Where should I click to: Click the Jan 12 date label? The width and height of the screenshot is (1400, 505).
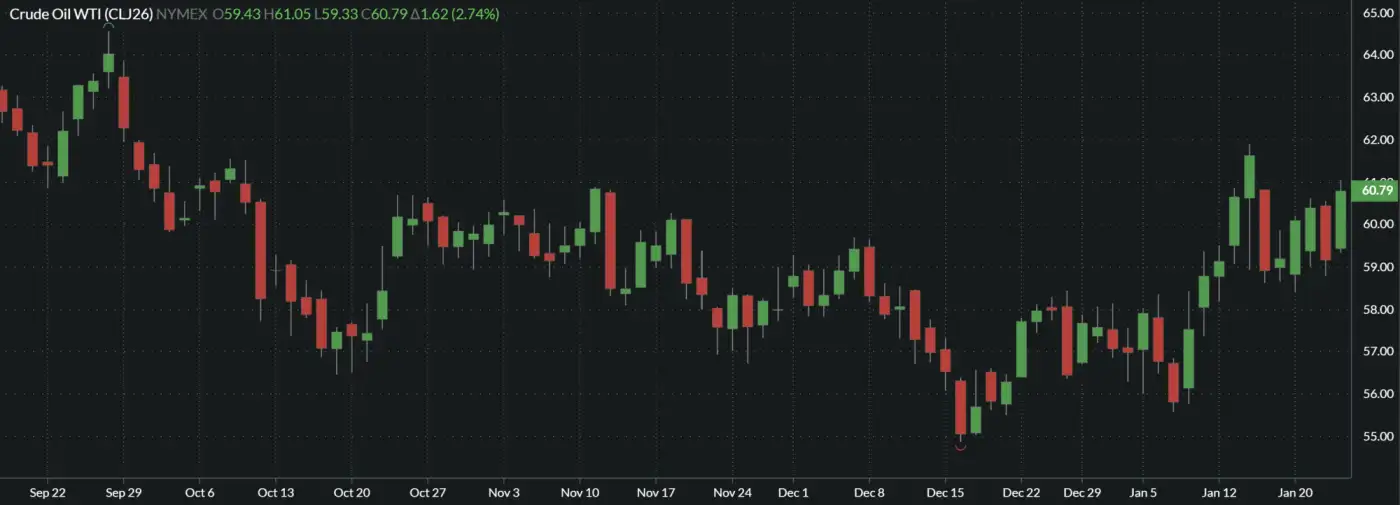tap(1218, 493)
